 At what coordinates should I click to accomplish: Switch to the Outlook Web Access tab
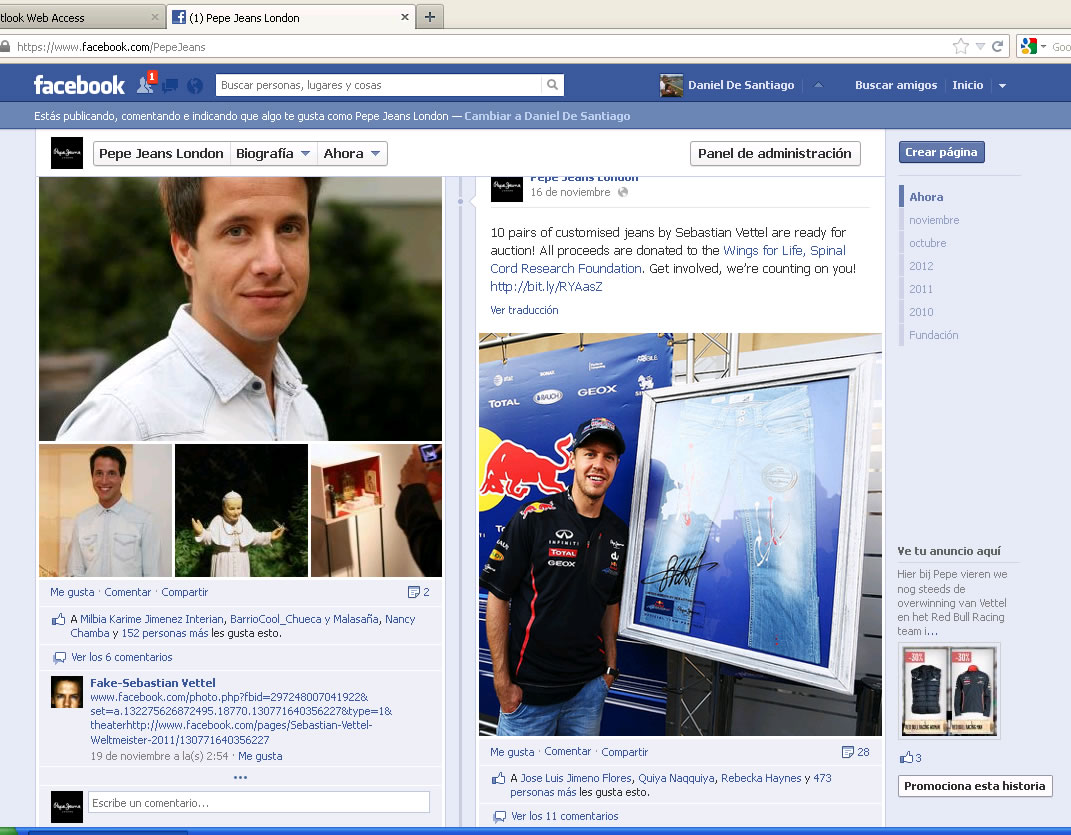coord(75,17)
